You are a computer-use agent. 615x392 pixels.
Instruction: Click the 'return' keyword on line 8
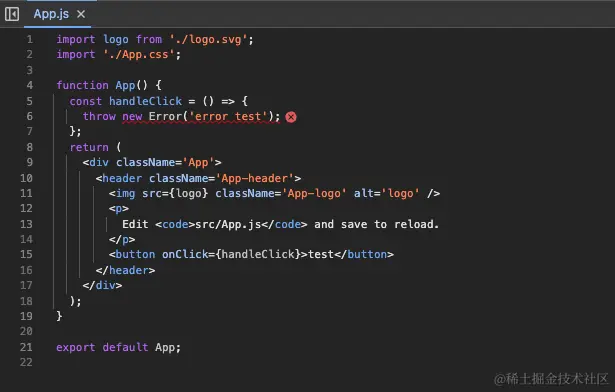tap(89, 147)
